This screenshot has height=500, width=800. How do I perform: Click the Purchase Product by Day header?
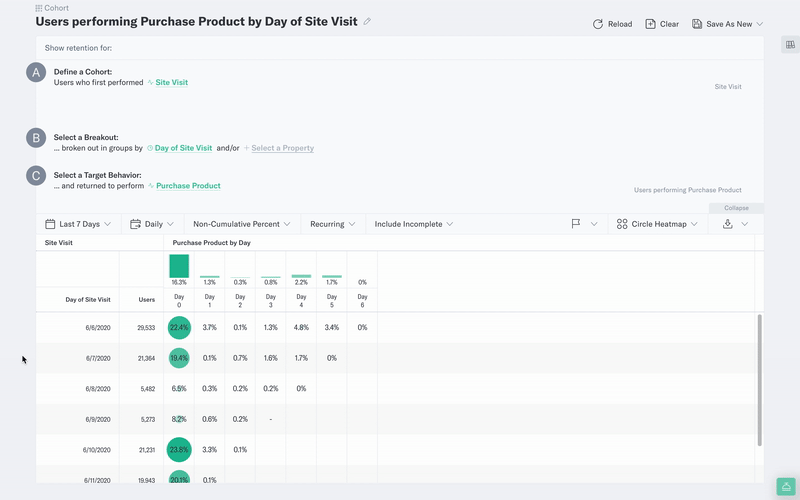coord(211,243)
